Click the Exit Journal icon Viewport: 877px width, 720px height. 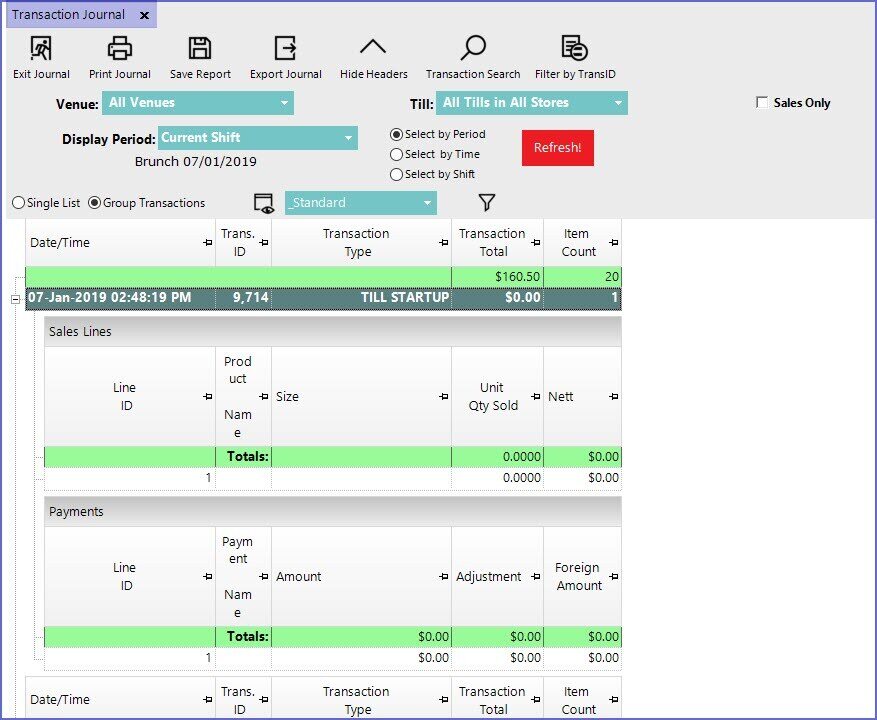[x=41, y=49]
